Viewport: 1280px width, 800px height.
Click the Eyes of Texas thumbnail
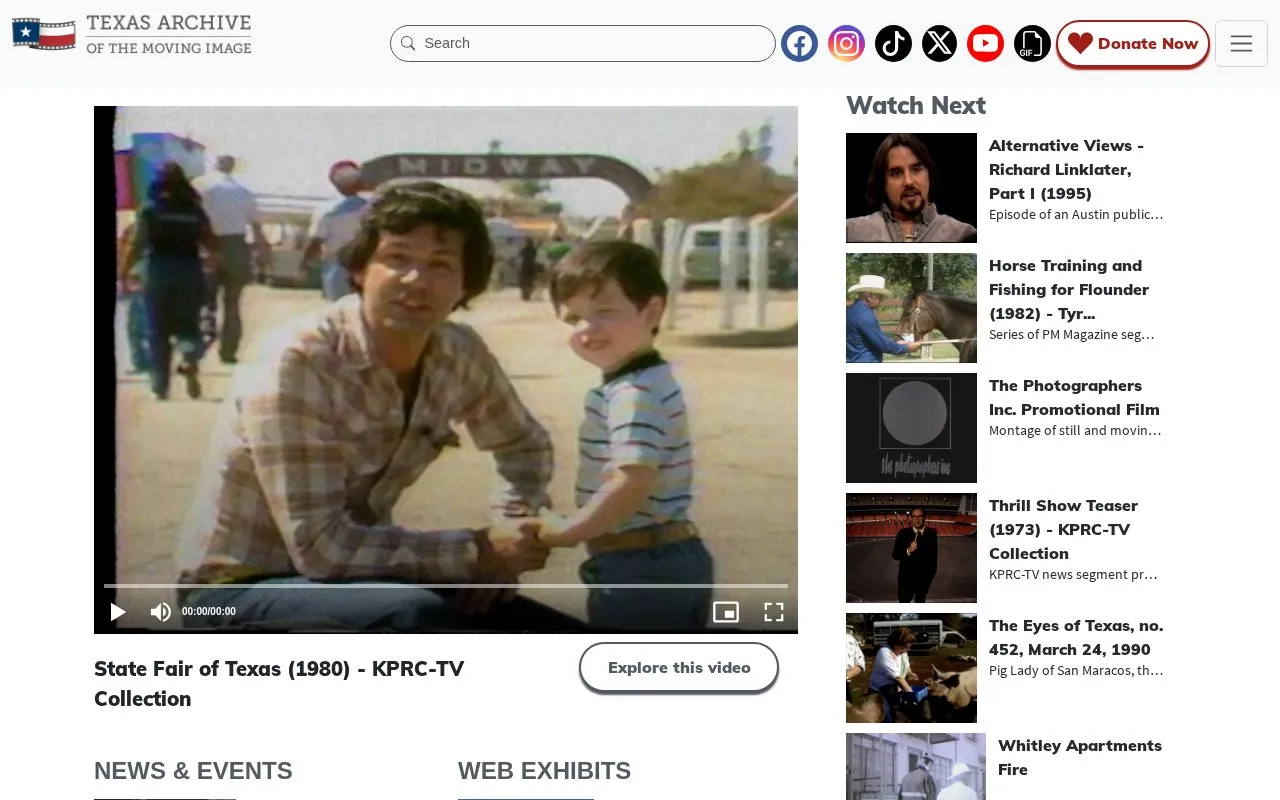[x=911, y=668]
